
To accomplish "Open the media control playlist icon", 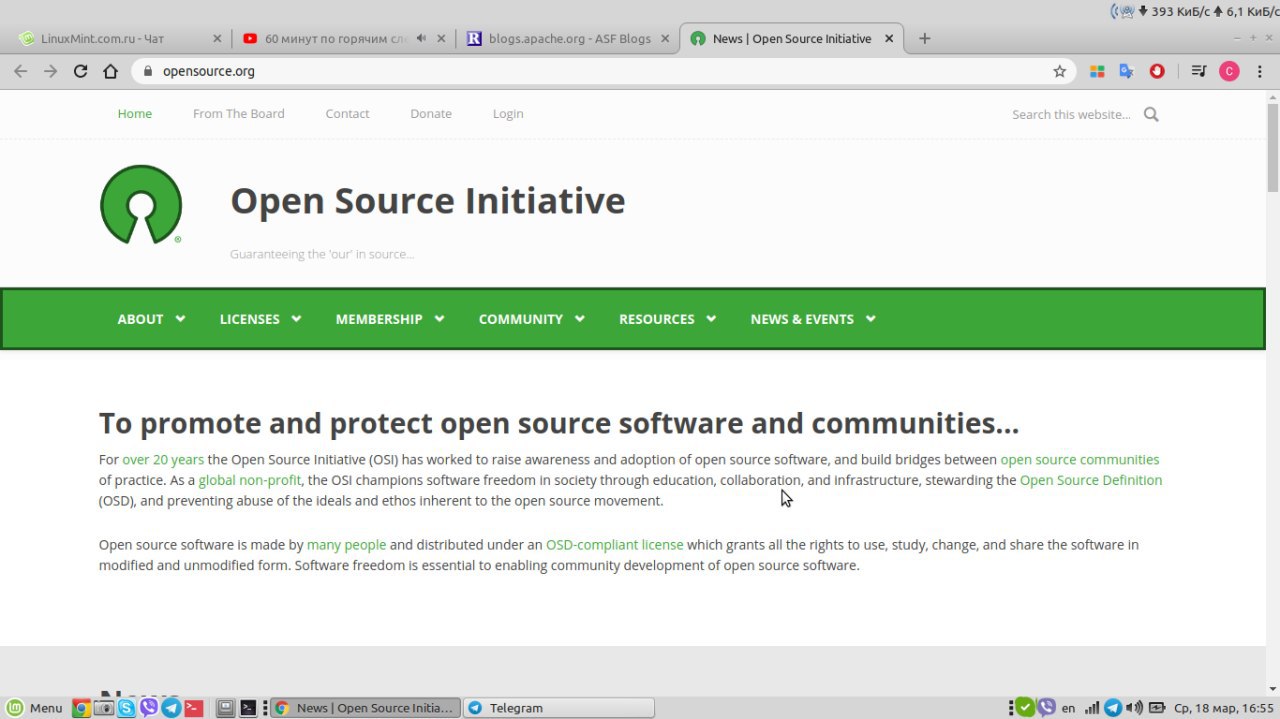I will coord(1198,71).
